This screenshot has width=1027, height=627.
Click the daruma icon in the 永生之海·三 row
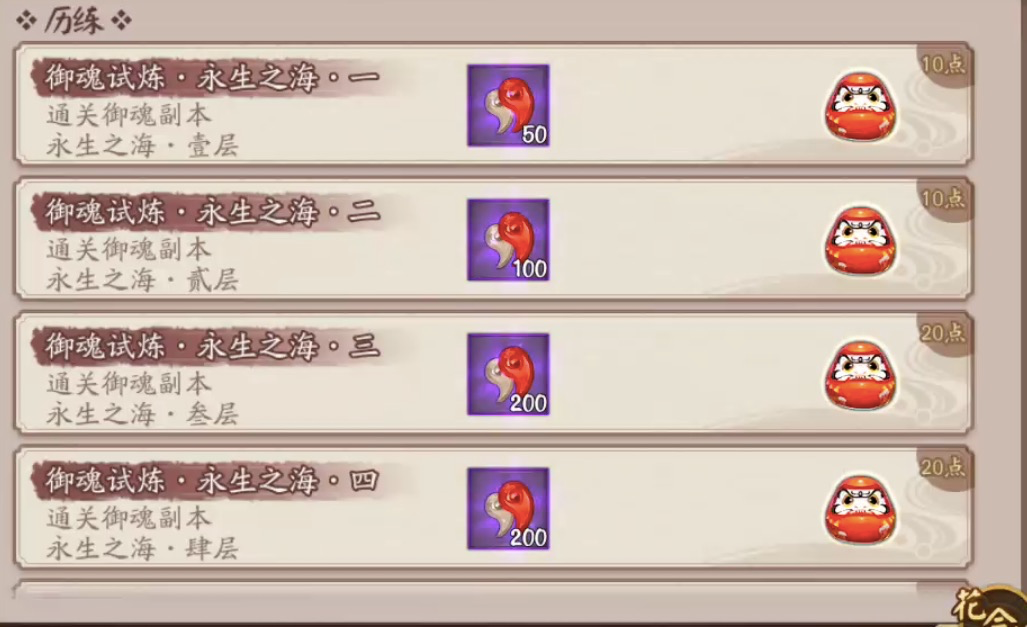[x=861, y=375]
